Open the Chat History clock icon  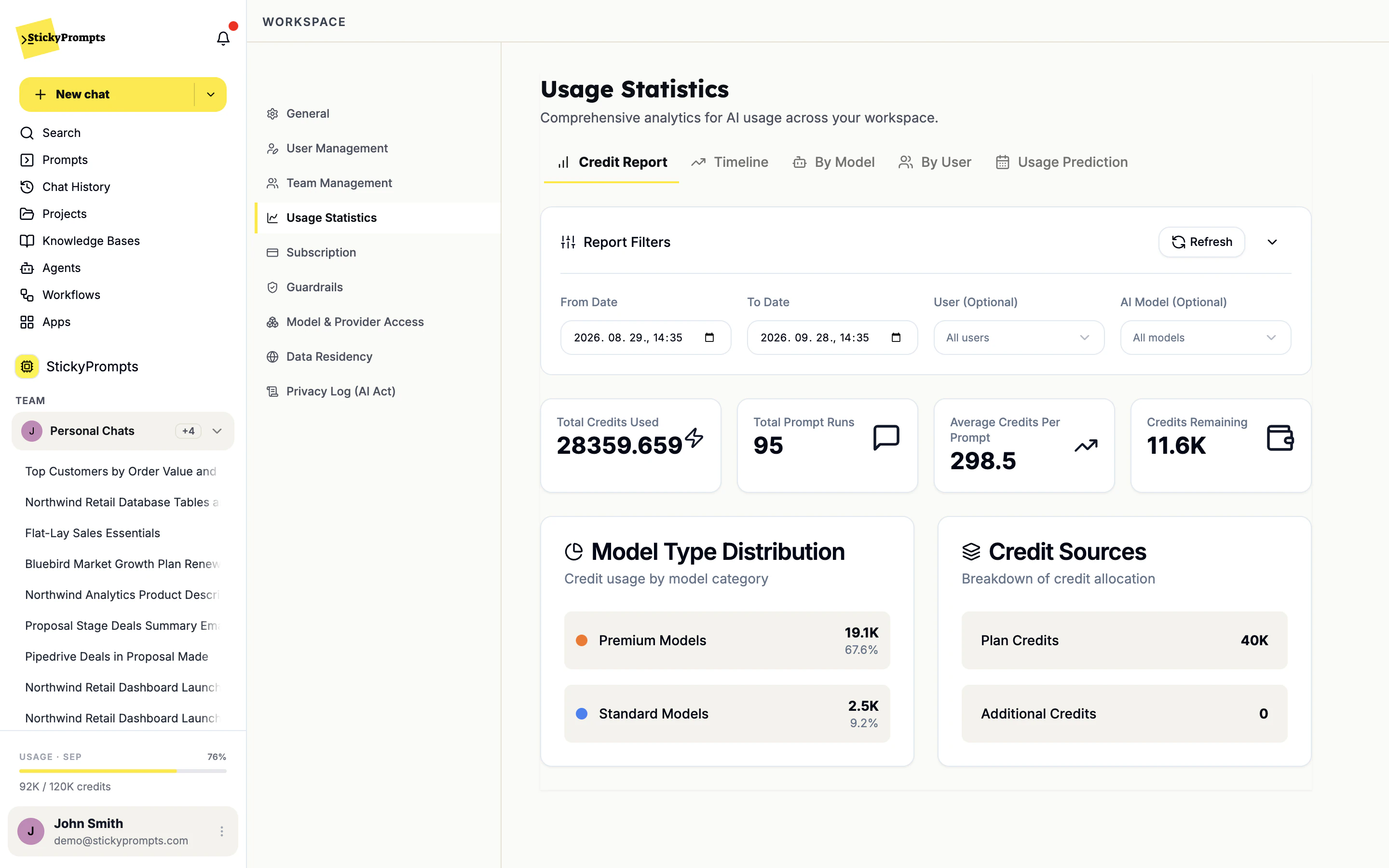coord(27,187)
